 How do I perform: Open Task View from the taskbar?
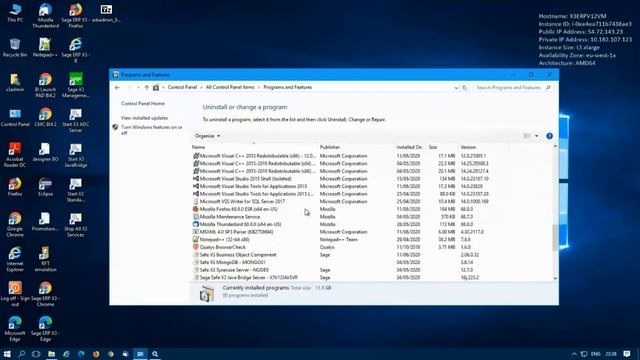[36, 354]
